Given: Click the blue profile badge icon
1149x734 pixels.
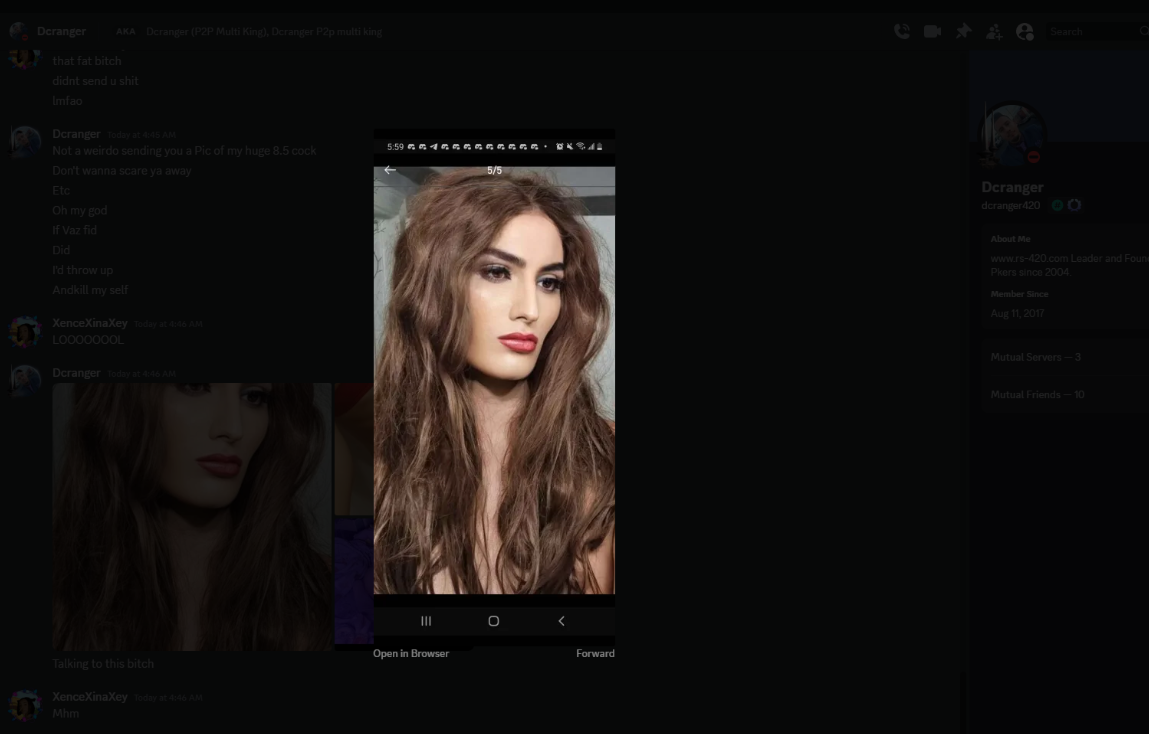Looking at the screenshot, I should pos(1074,205).
